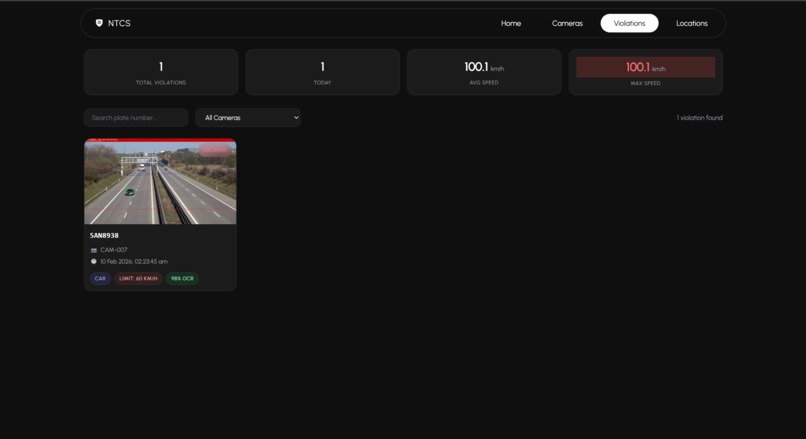Switch to the Locations tab
806x439 pixels.
click(x=691, y=23)
